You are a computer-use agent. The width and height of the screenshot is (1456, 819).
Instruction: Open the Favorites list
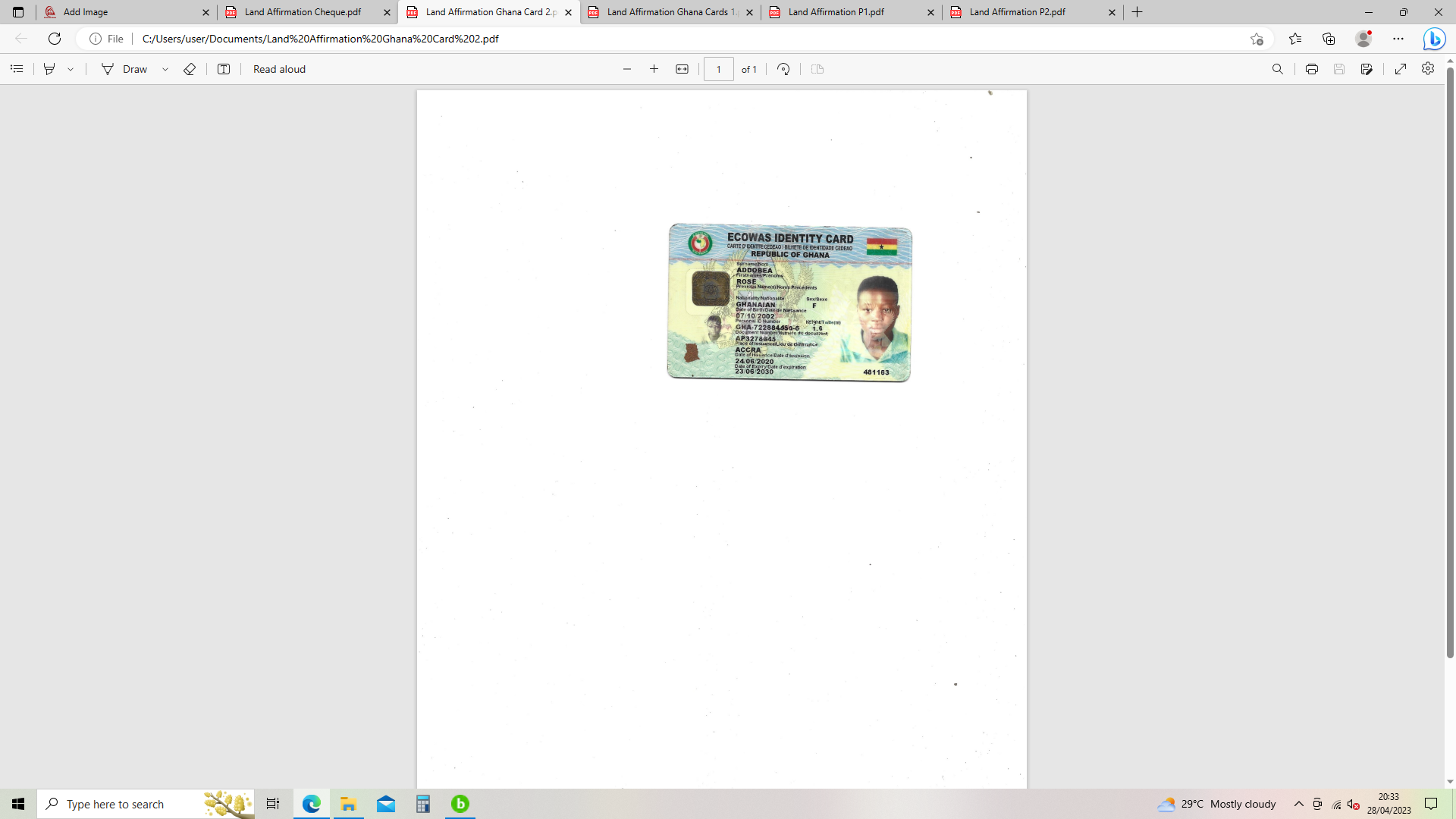1295,39
